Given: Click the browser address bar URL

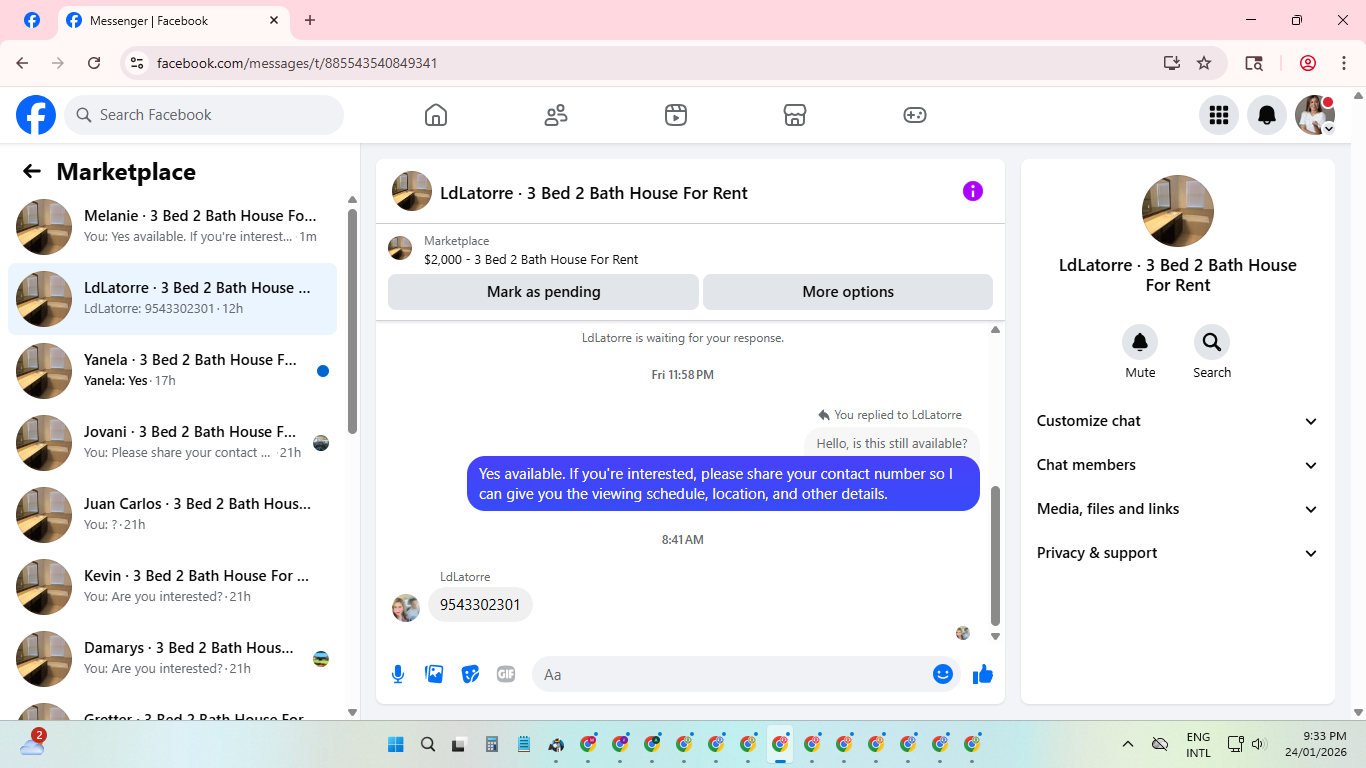Looking at the screenshot, I should (x=297, y=63).
